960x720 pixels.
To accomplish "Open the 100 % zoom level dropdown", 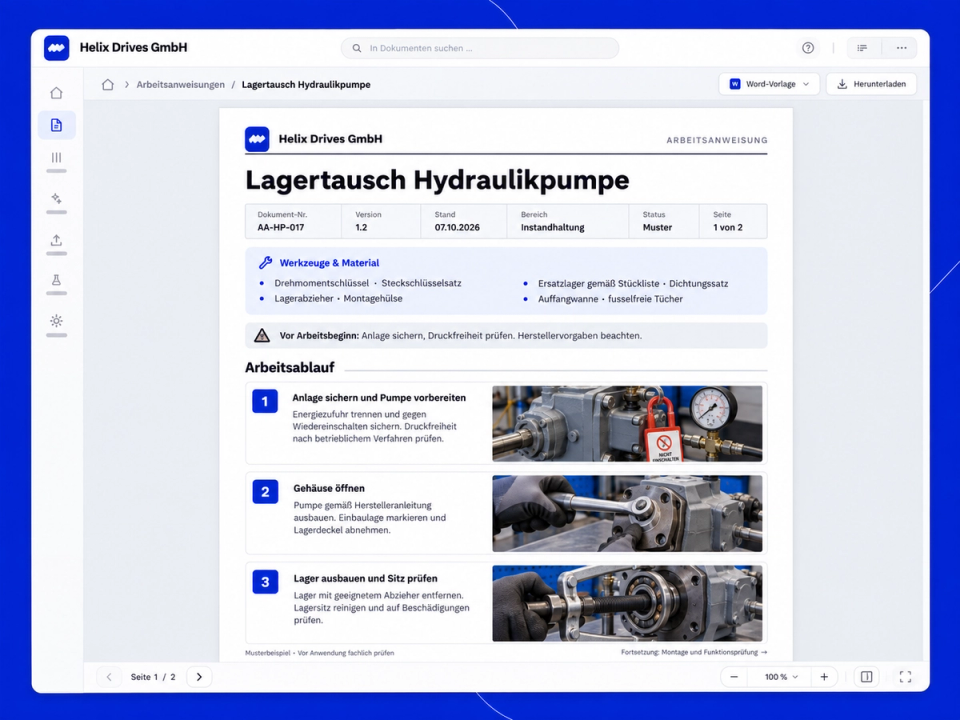I will tap(779, 677).
